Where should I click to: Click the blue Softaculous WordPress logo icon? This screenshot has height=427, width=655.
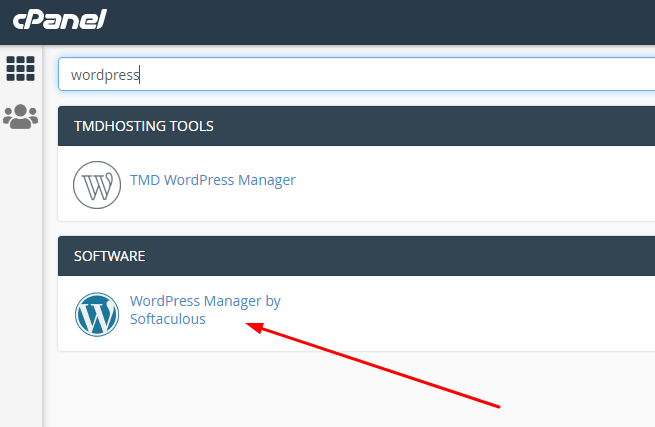click(97, 314)
